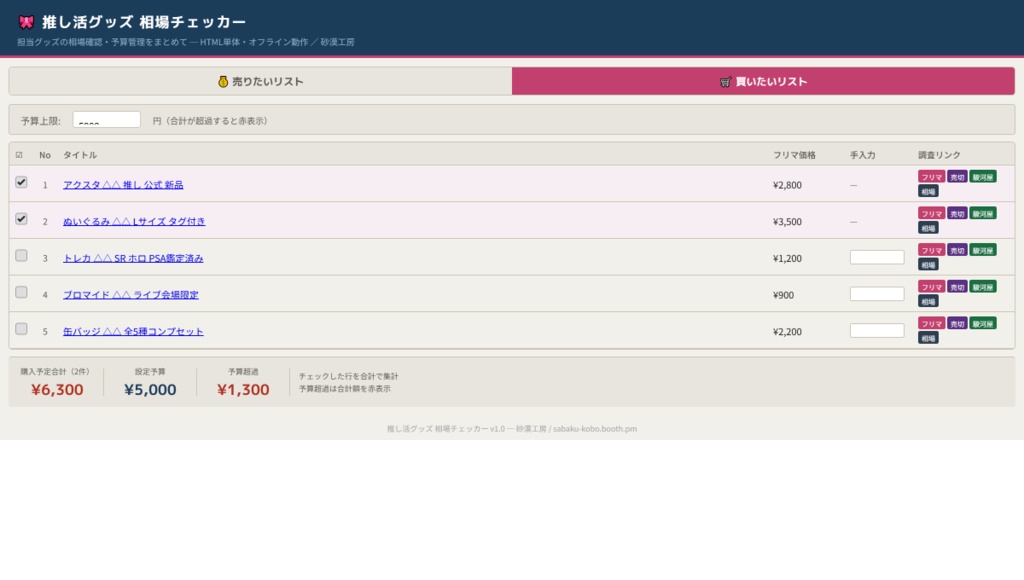Click the footer text with sabaku-kobo.booth.pm

point(511,428)
